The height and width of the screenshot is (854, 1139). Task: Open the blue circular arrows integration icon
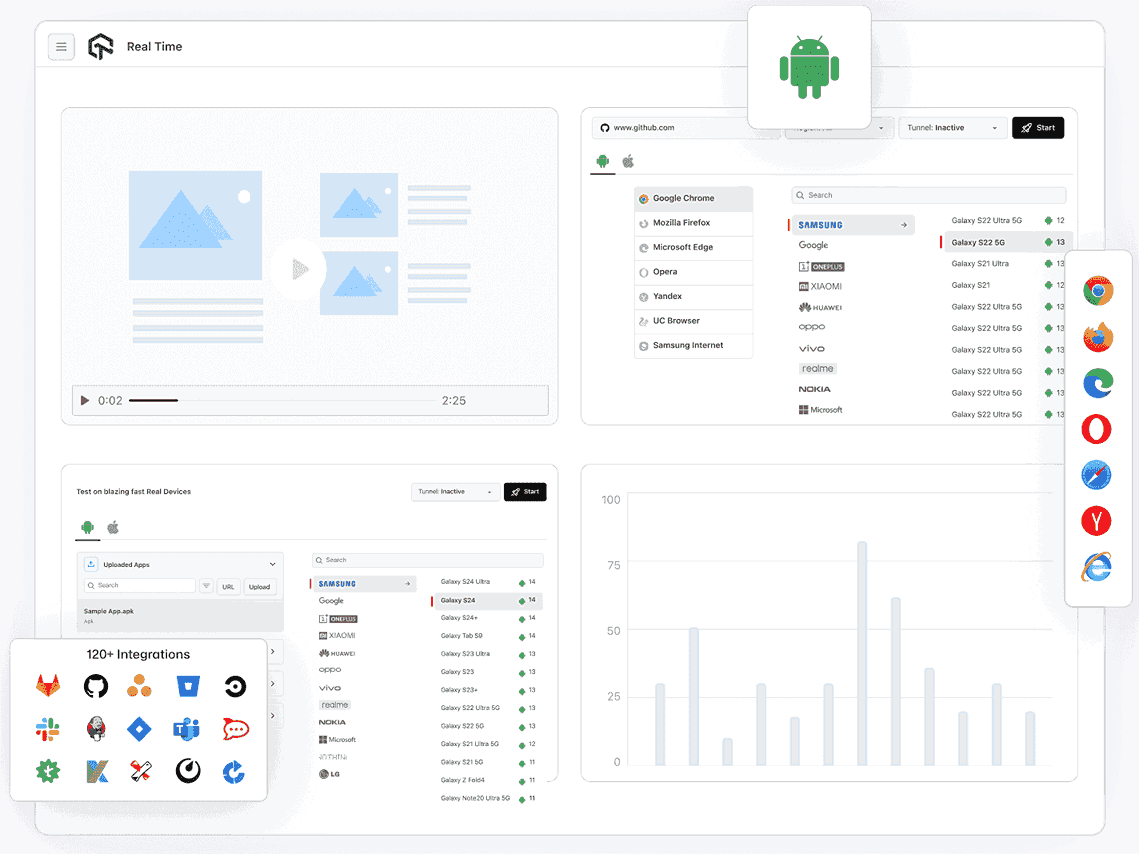(x=233, y=771)
